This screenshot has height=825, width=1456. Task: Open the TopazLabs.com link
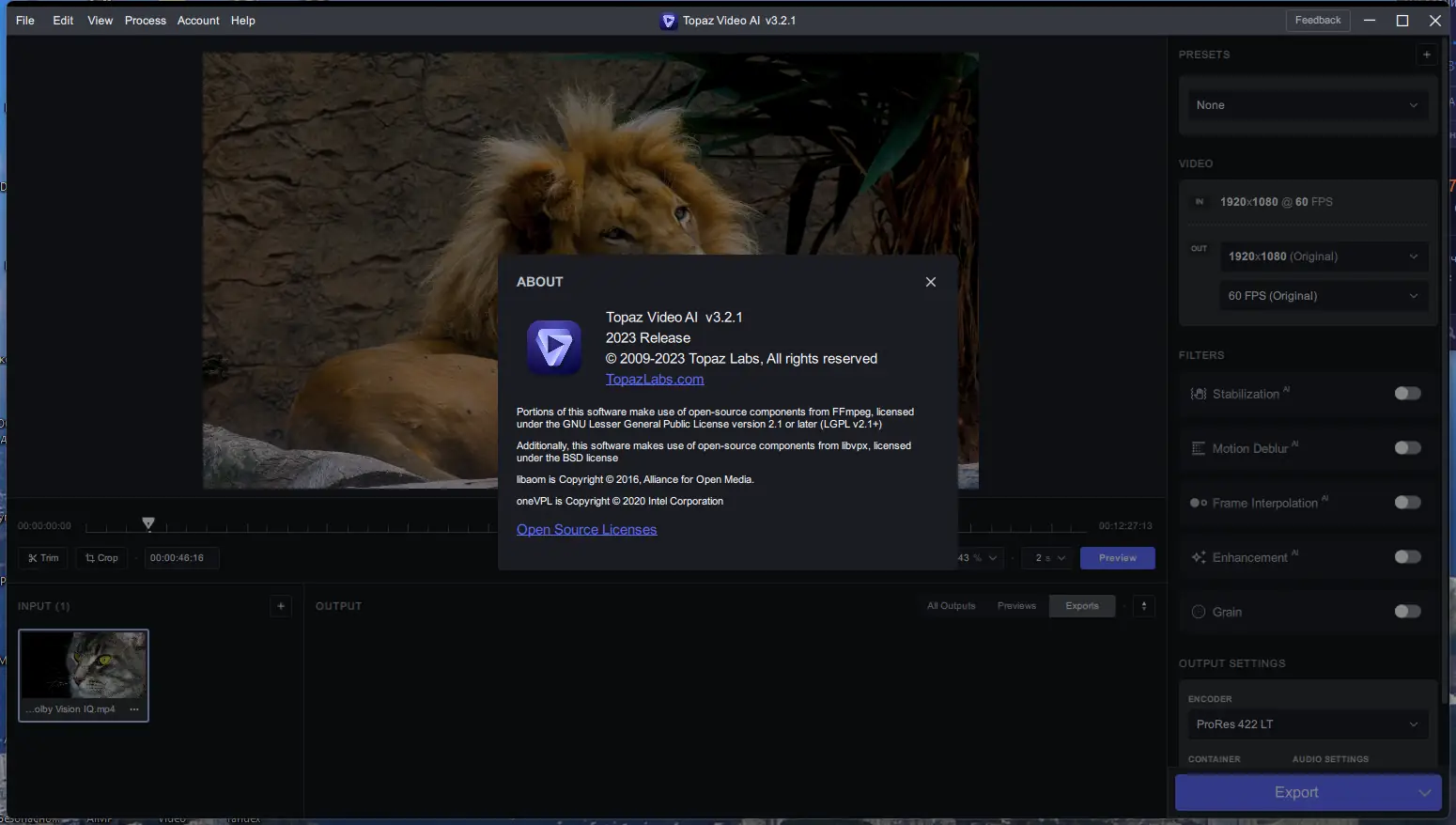(x=655, y=380)
